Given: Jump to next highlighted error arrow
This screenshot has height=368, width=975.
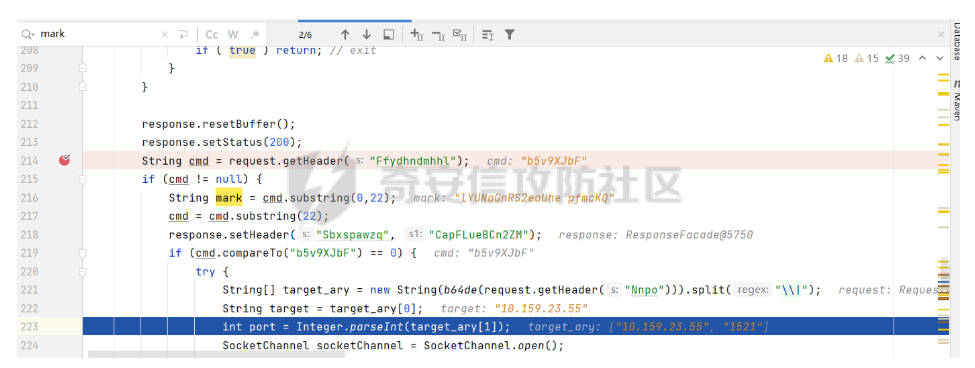Looking at the screenshot, I should pyautogui.click(x=939, y=58).
